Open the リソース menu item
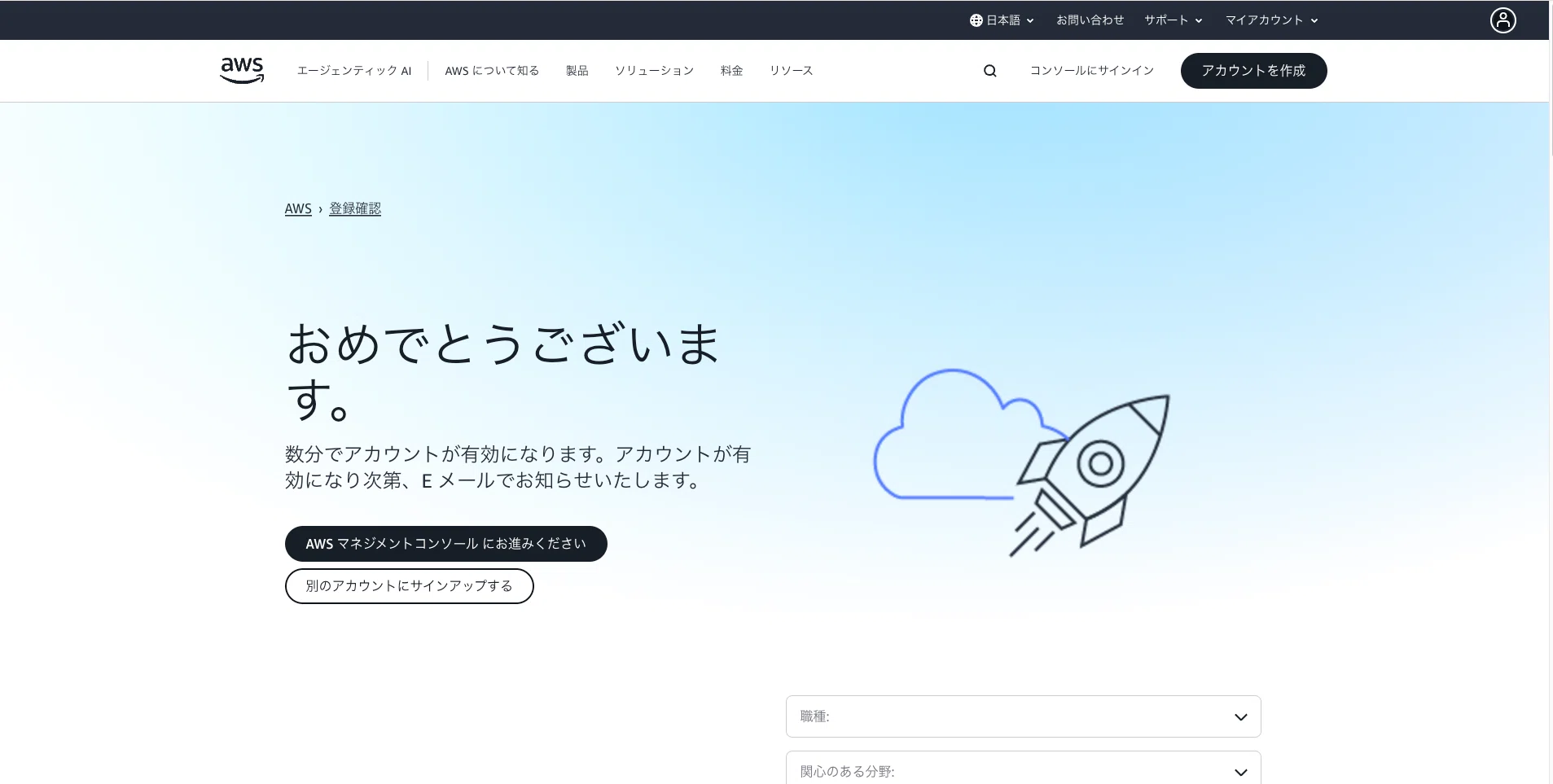This screenshot has width=1553, height=784. (x=791, y=71)
